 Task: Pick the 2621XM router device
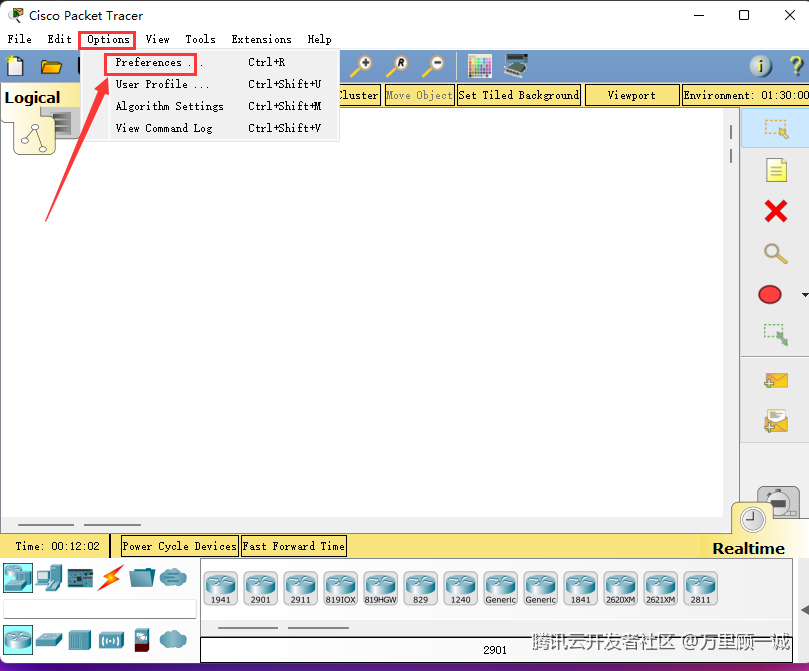click(x=660, y=588)
